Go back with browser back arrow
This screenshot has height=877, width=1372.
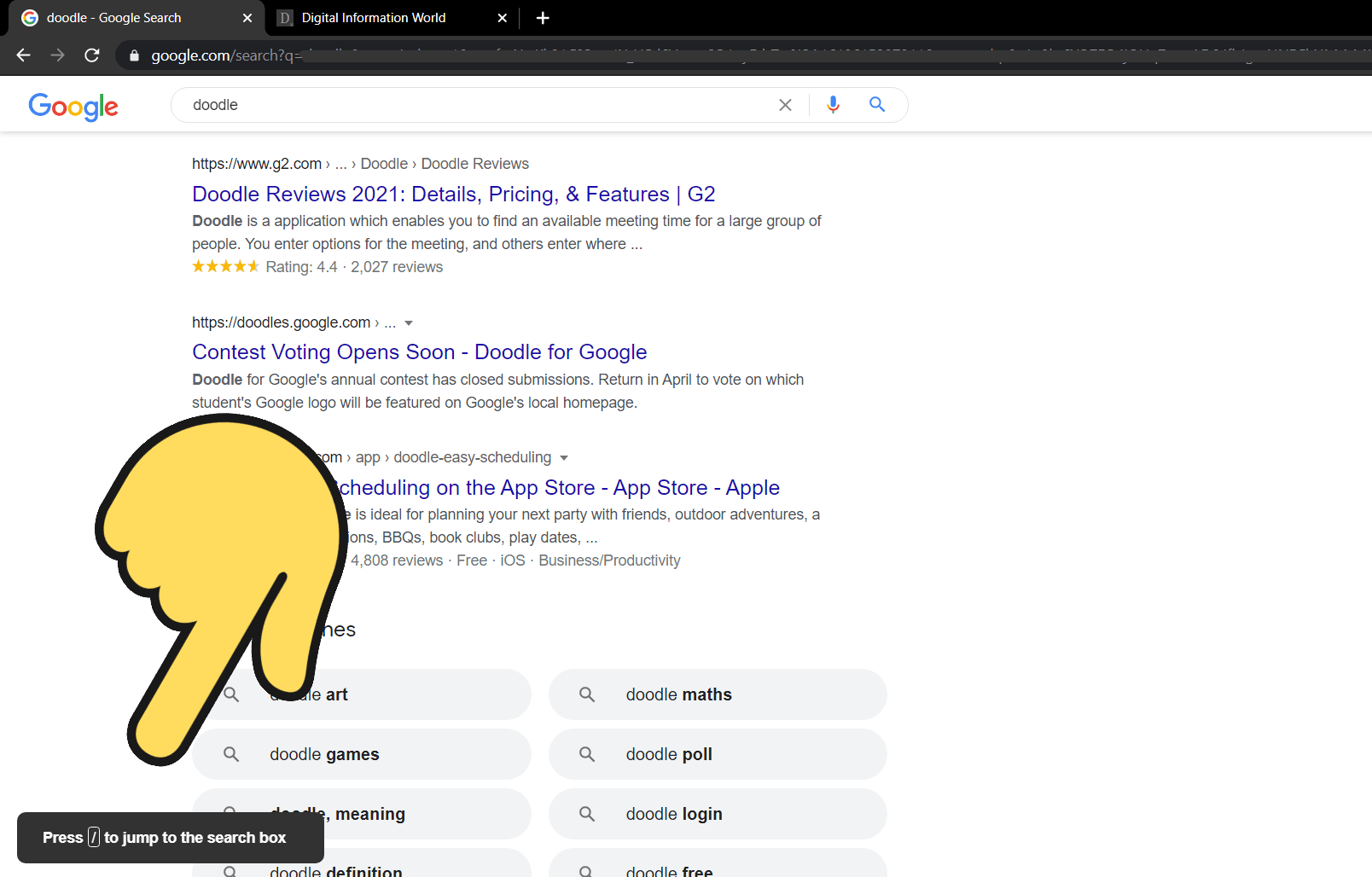point(23,55)
